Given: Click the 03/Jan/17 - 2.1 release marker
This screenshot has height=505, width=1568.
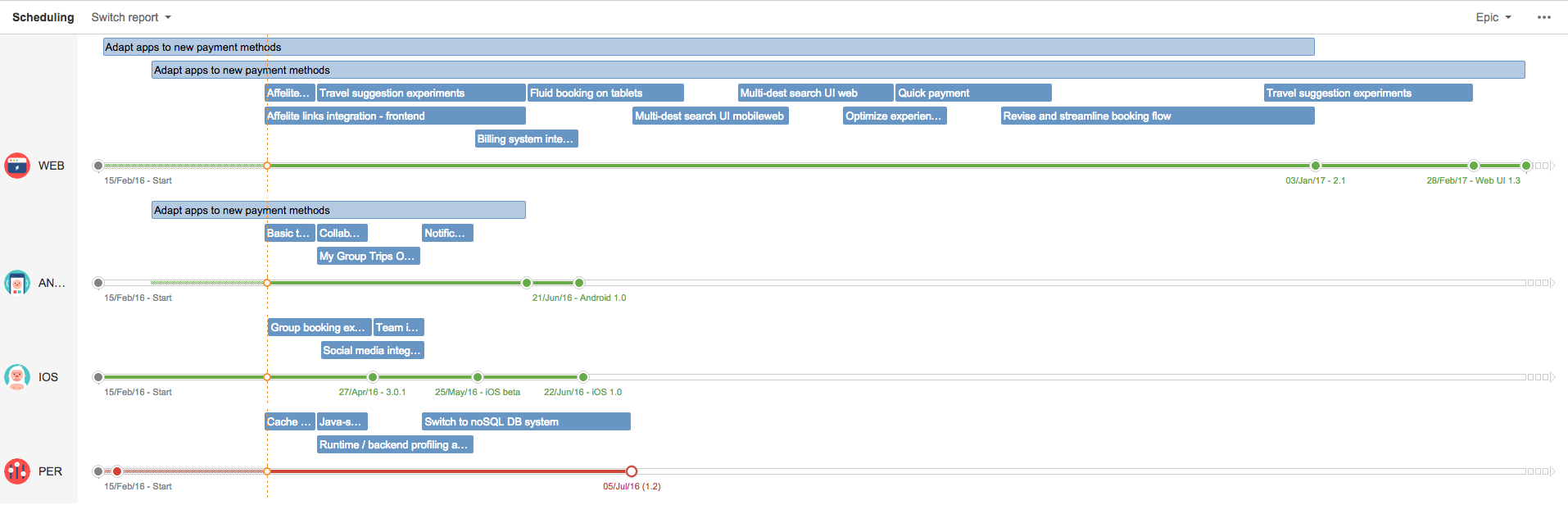Looking at the screenshot, I should tap(1316, 166).
